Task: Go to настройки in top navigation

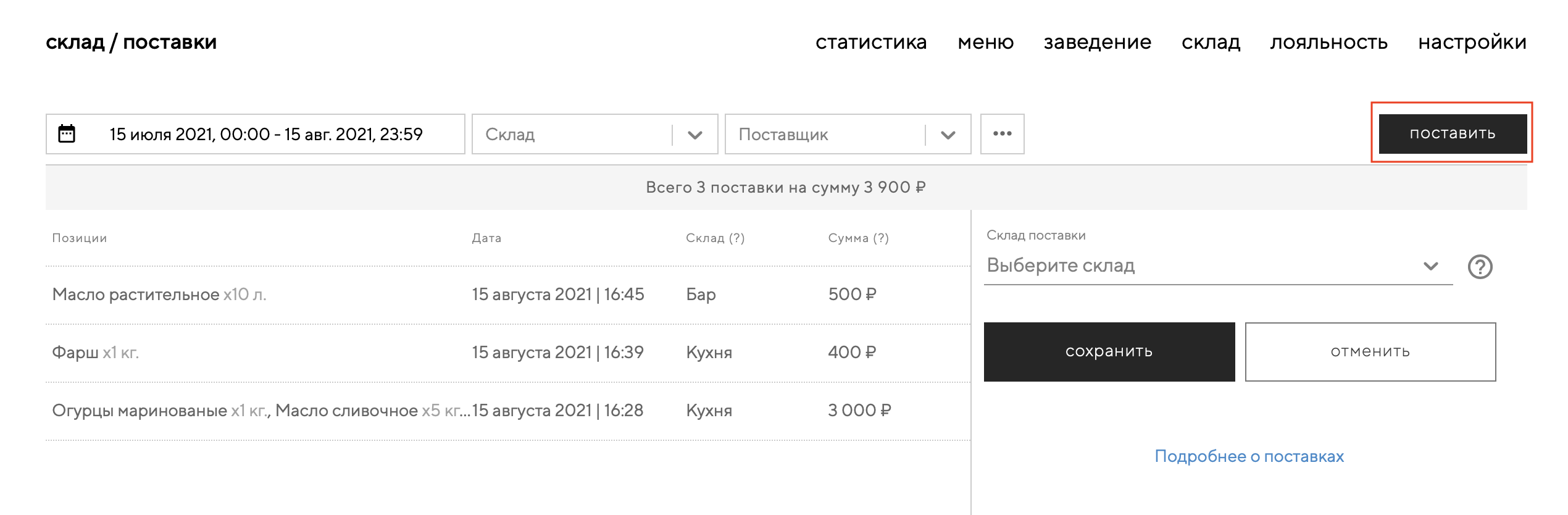Action: (x=1472, y=42)
